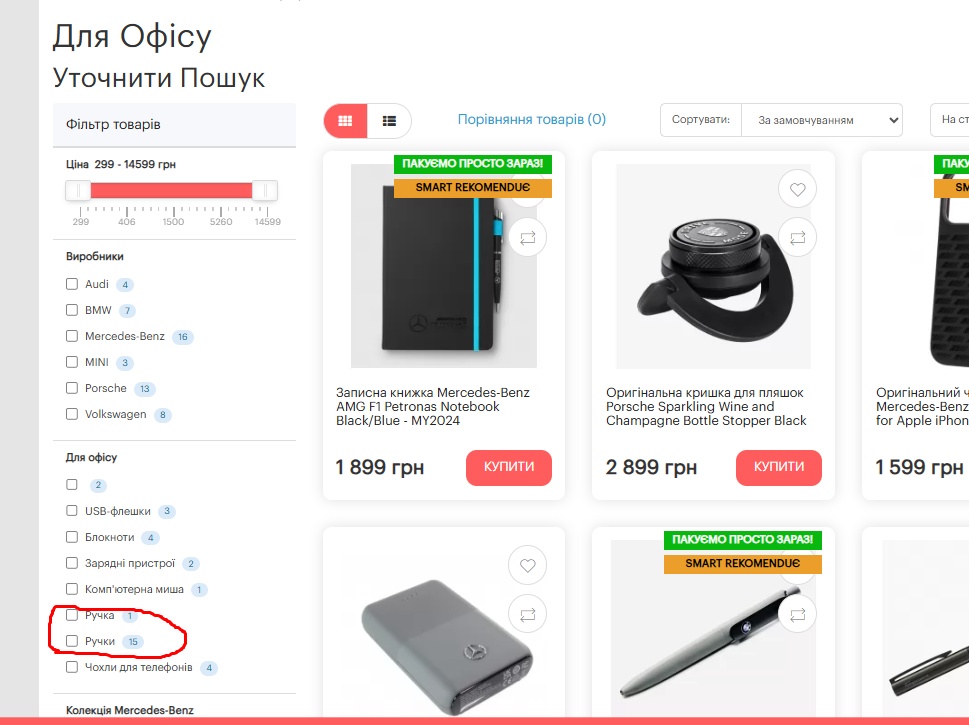Image resolution: width=969 pixels, height=725 pixels.
Task: Switch to list view layout
Action: click(389, 121)
